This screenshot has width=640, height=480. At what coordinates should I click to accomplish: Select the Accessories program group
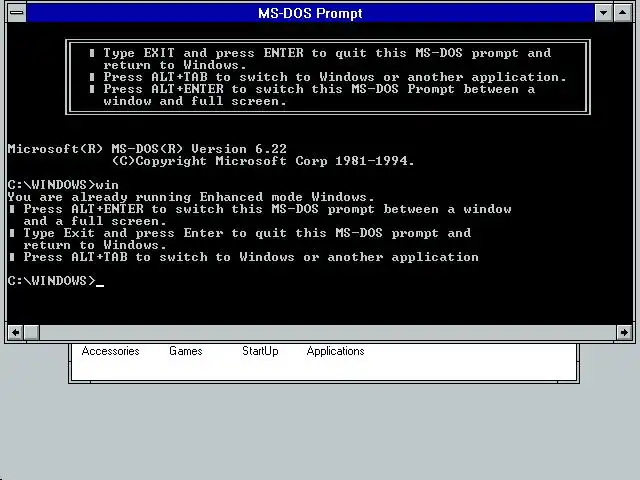[110, 351]
